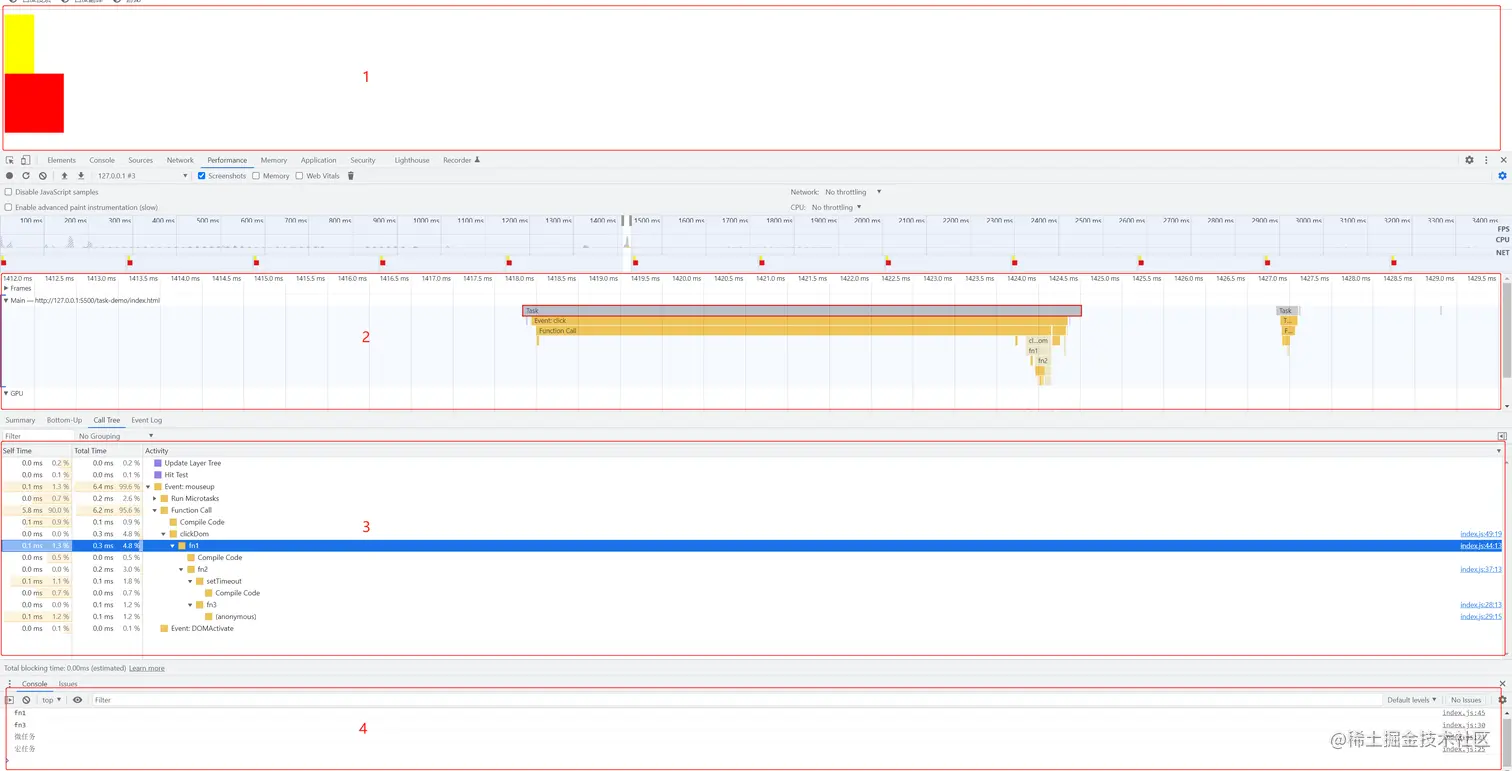Switch to the Event Log tab
This screenshot has width=1512, height=771.
click(x=146, y=420)
